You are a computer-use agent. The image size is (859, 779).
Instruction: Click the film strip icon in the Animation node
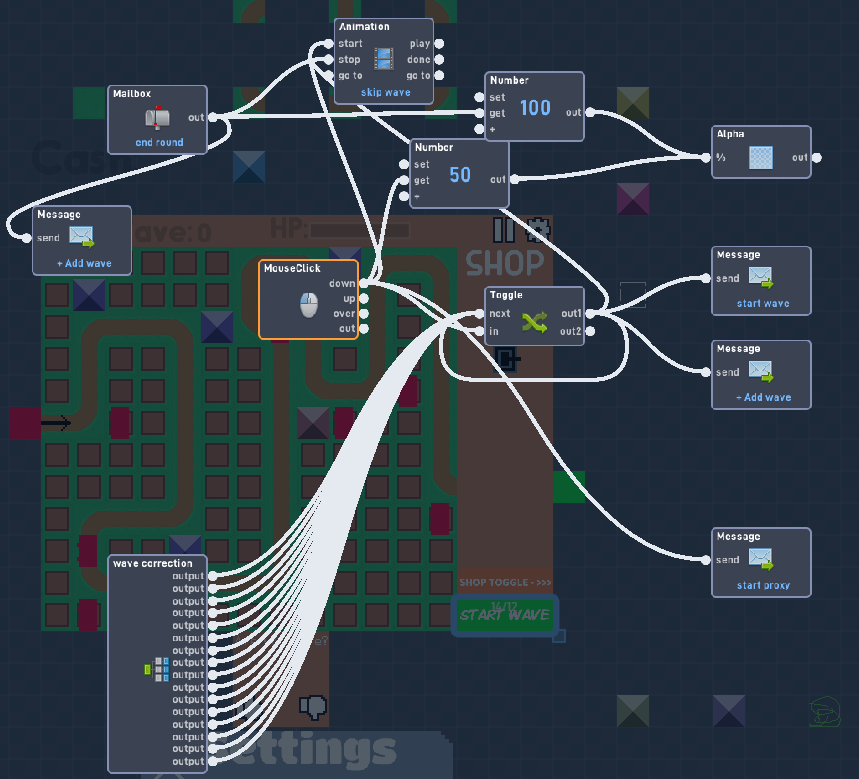point(383,59)
